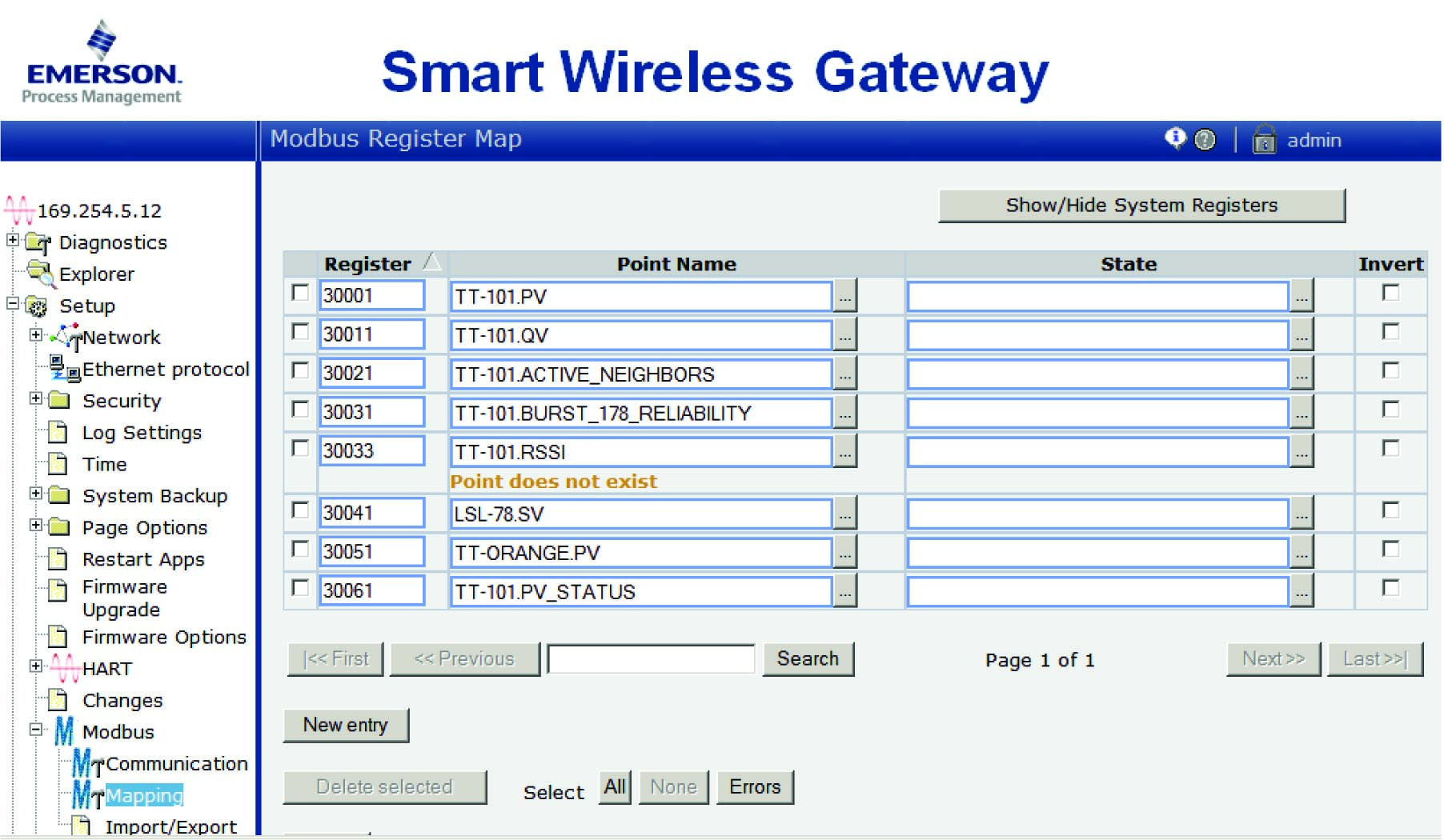Open Modbus Communication tree item
Viewport: 1444px width, 840px height.
click(x=176, y=764)
